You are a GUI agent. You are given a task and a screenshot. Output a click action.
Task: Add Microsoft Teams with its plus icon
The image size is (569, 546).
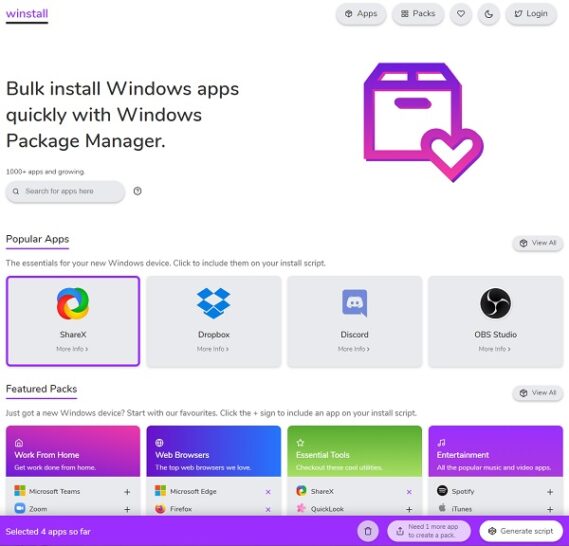tap(127, 492)
